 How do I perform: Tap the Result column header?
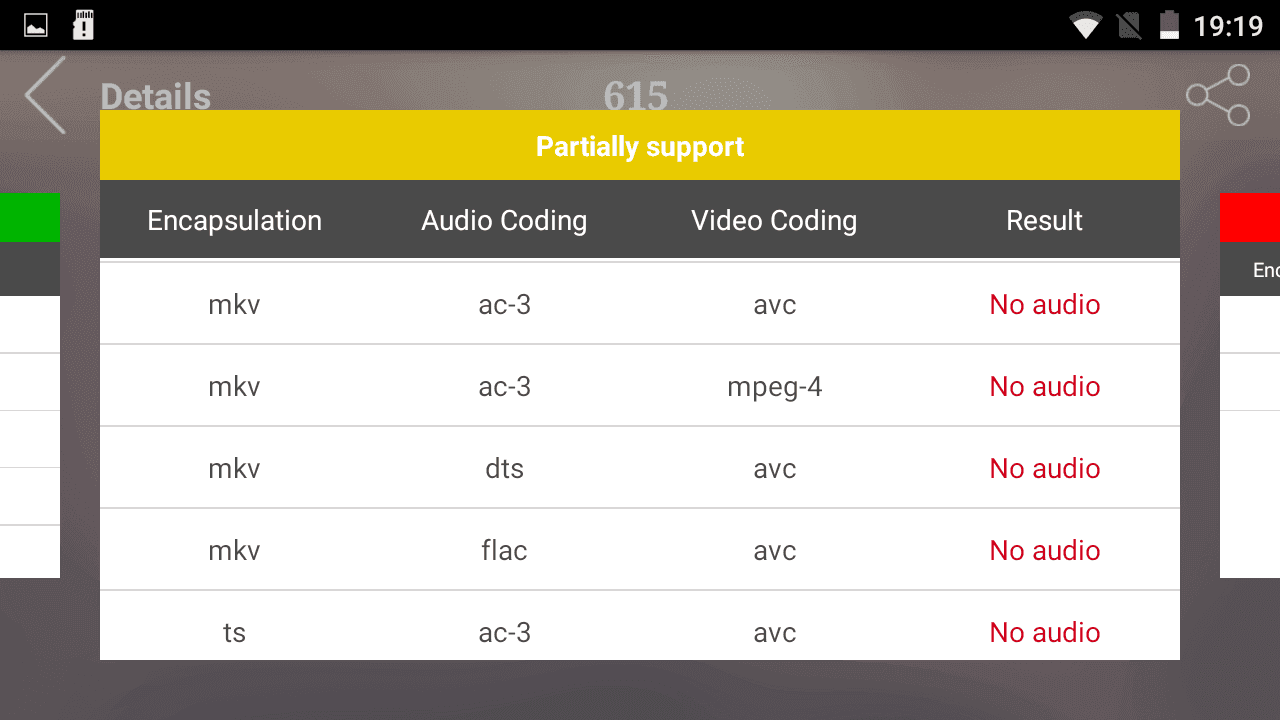pos(1044,221)
